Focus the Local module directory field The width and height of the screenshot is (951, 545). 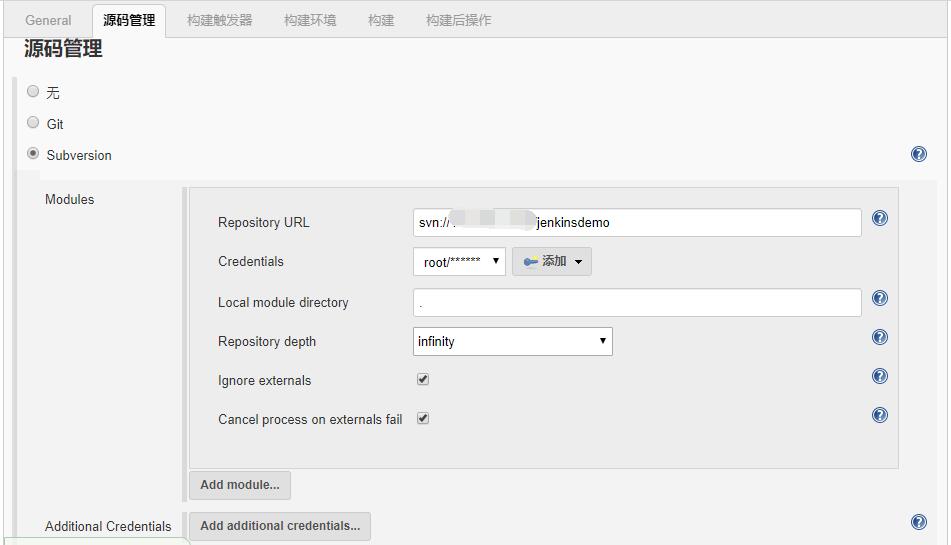[637, 303]
